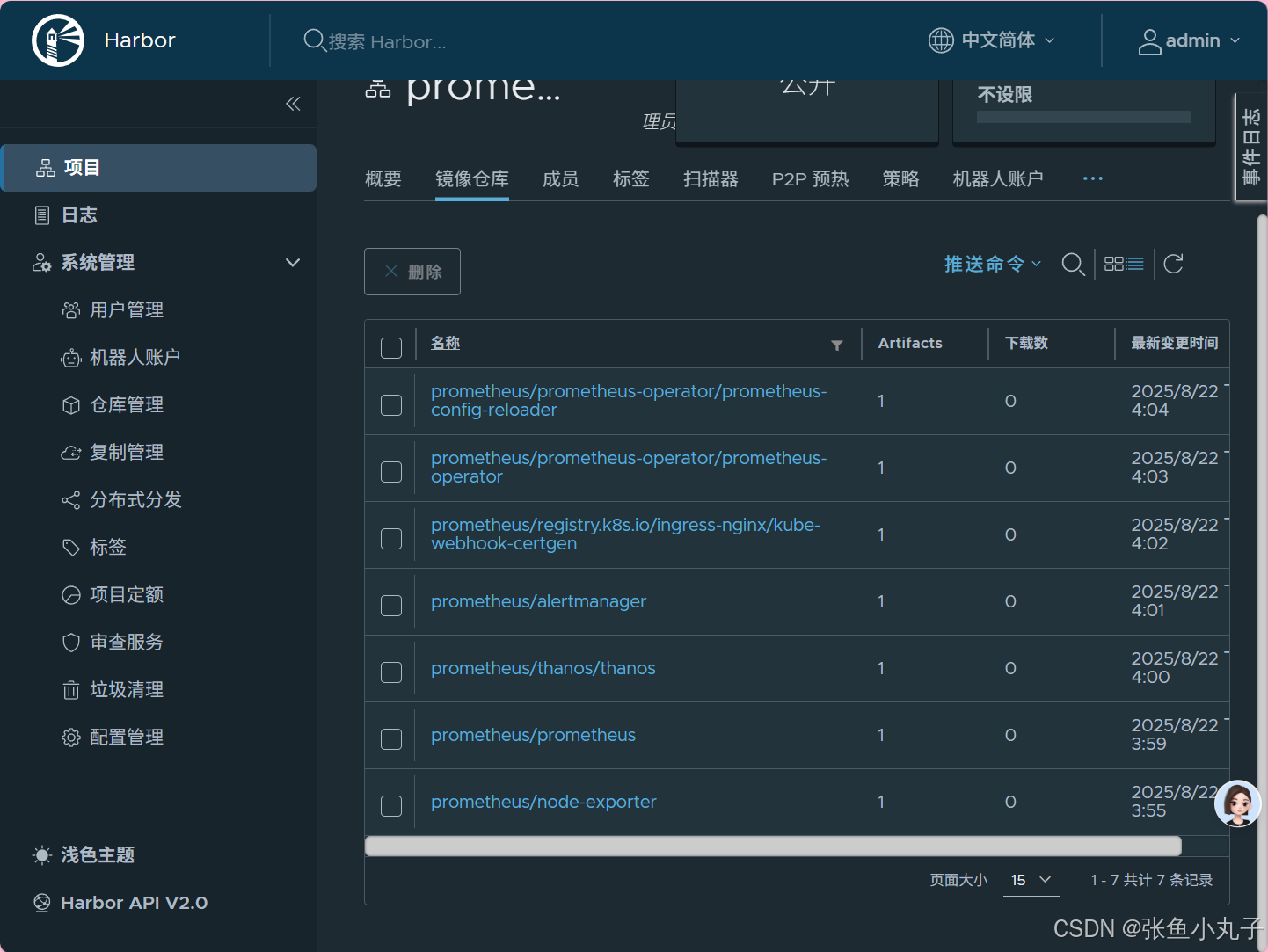Click the 日志 log icon in sidebar
The image size is (1268, 952).
click(x=41, y=215)
